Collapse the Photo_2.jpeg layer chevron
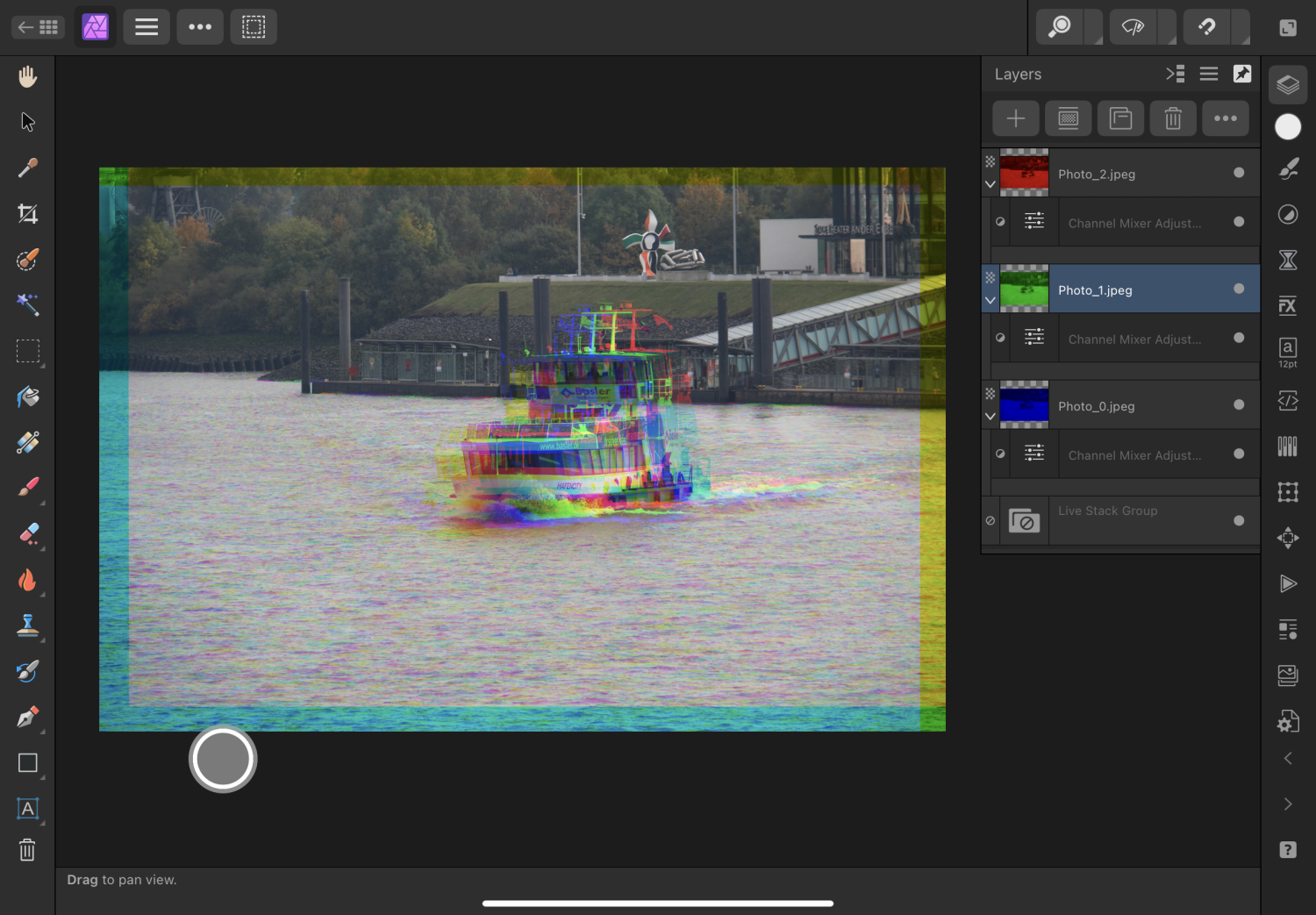Screen dimensions: 1316x915 [x=991, y=184]
